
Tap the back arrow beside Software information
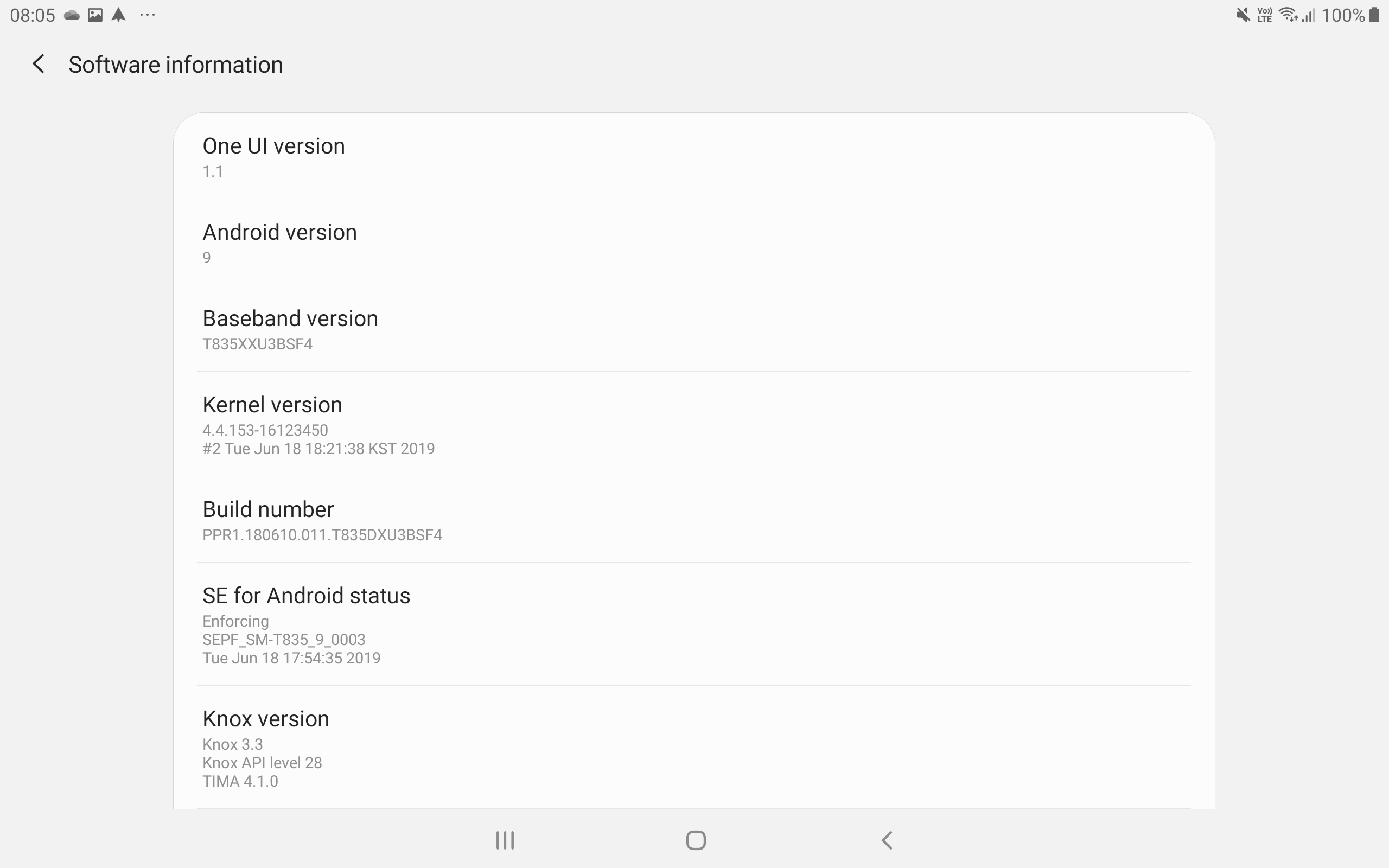pyautogui.click(x=39, y=63)
